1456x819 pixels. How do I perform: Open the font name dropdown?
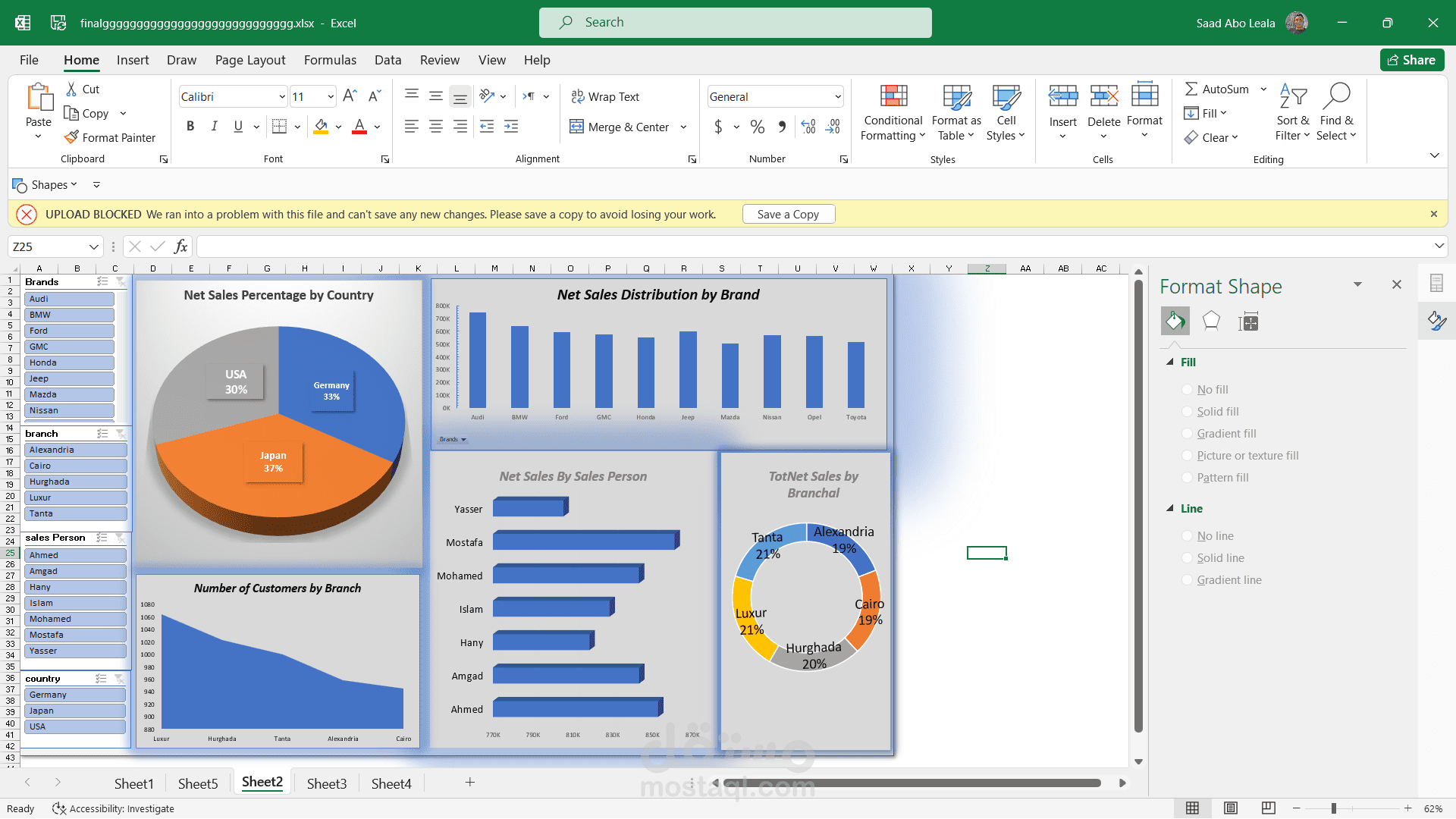[281, 96]
